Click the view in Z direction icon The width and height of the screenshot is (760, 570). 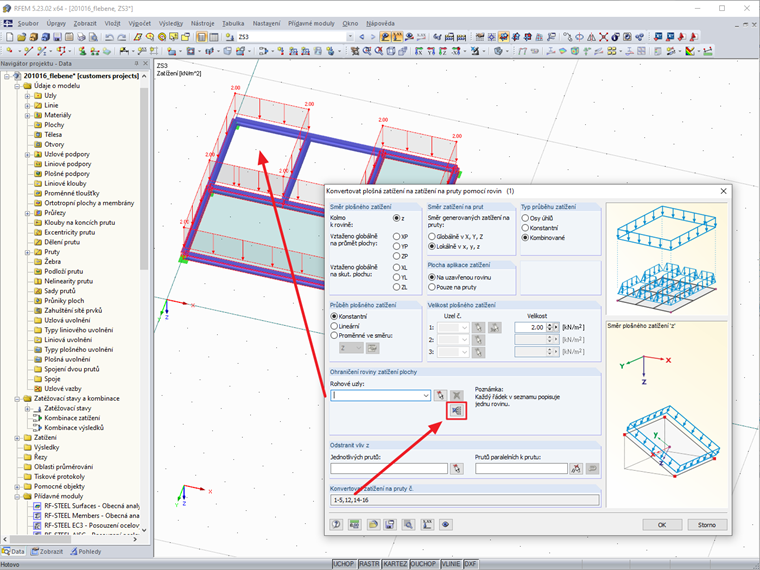click(x=443, y=51)
